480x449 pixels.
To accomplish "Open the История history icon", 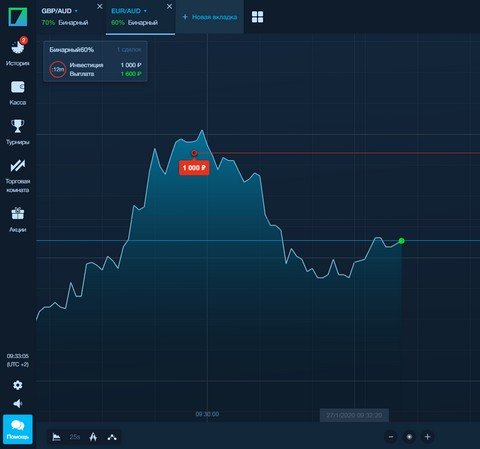I will pos(18,47).
